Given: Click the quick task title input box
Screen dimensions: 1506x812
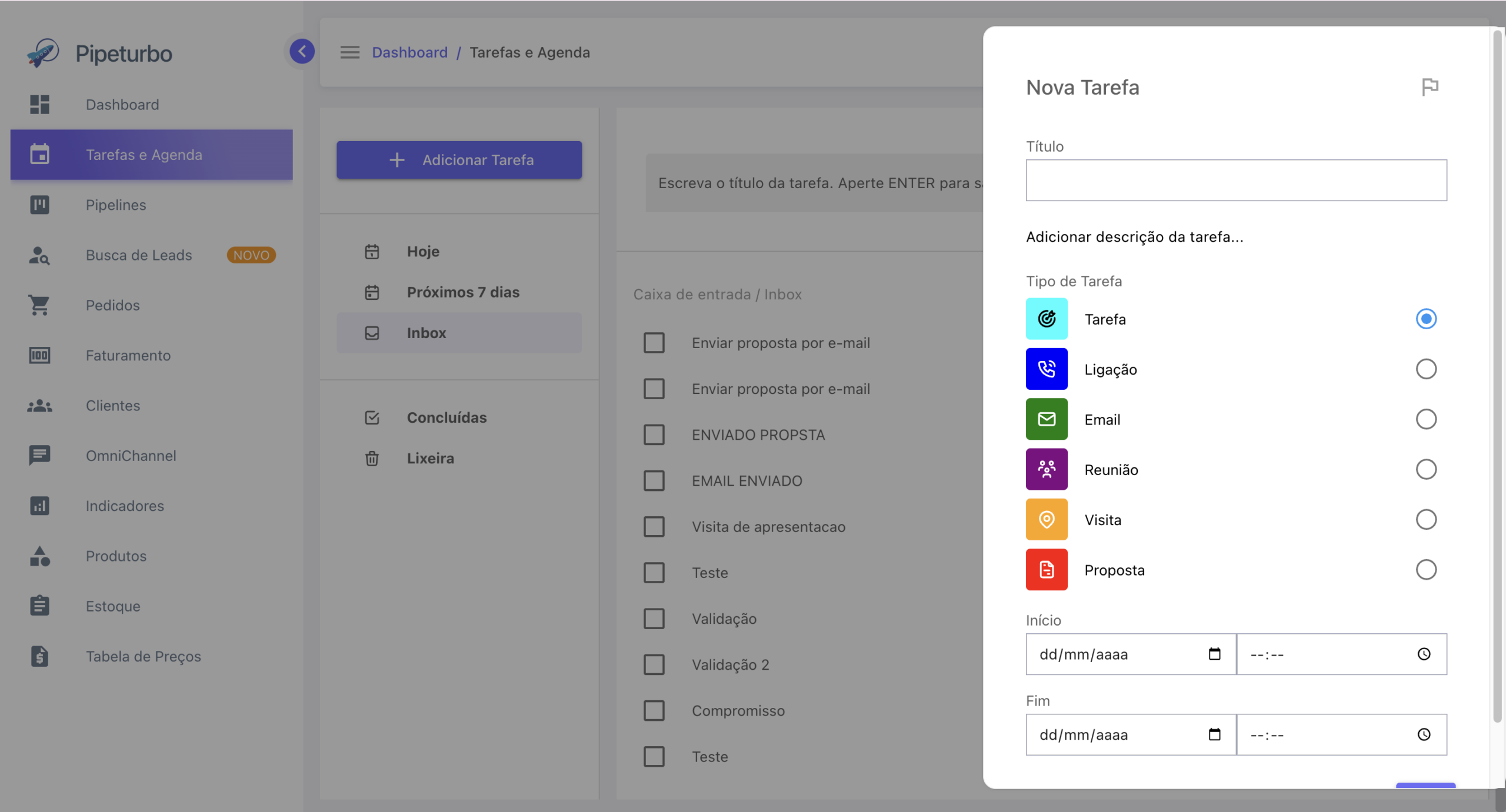Looking at the screenshot, I should [x=815, y=183].
